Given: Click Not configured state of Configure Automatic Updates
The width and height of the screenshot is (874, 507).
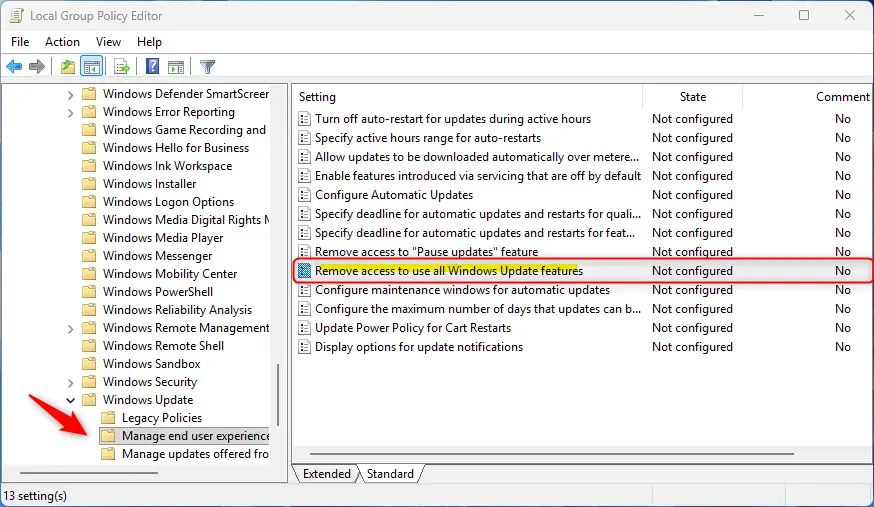Looking at the screenshot, I should [692, 195].
